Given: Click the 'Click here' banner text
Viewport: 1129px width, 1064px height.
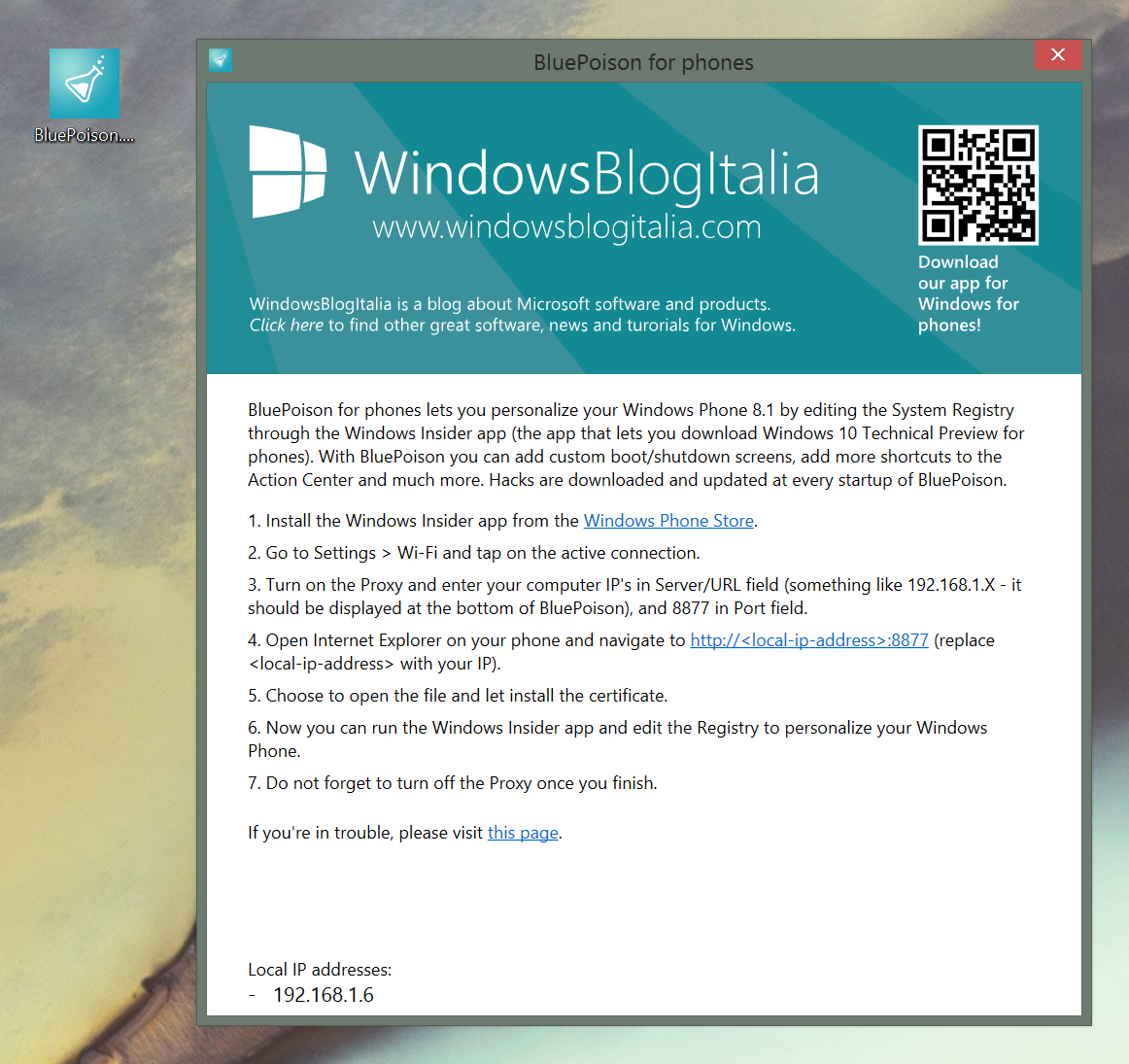Looking at the screenshot, I should coord(286,326).
